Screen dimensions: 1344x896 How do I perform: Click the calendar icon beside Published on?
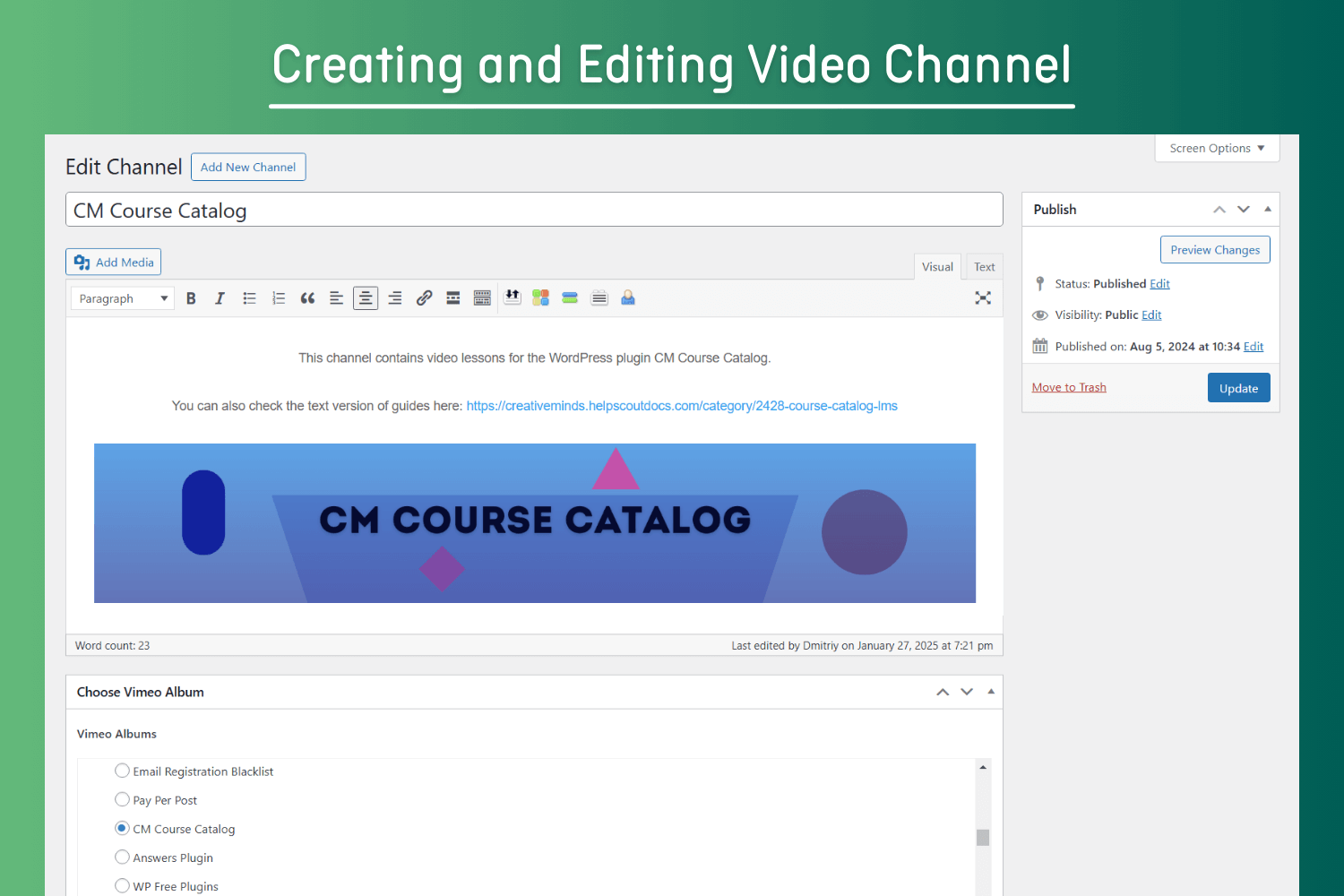point(1040,346)
